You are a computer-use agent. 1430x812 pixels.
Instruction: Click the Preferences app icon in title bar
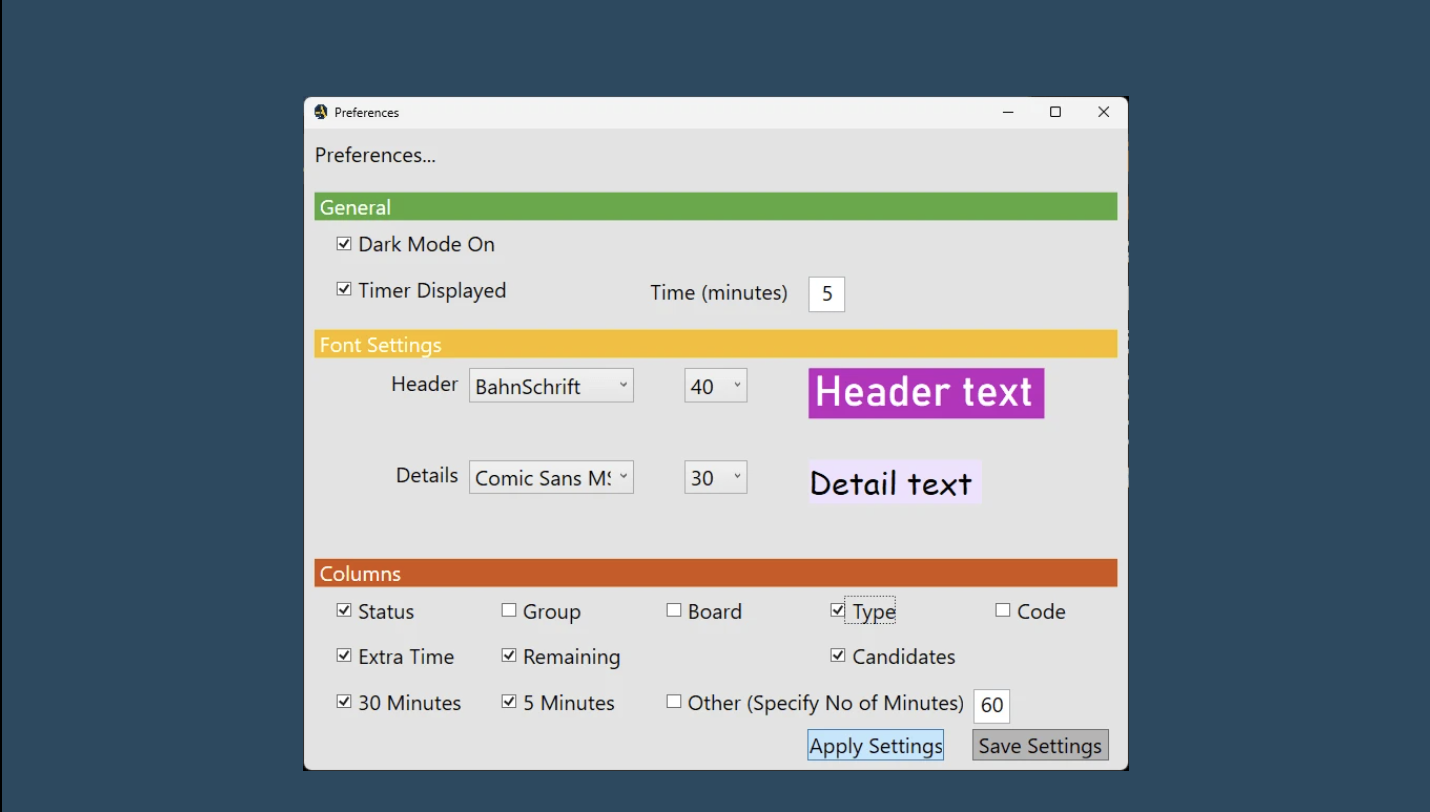tap(321, 112)
